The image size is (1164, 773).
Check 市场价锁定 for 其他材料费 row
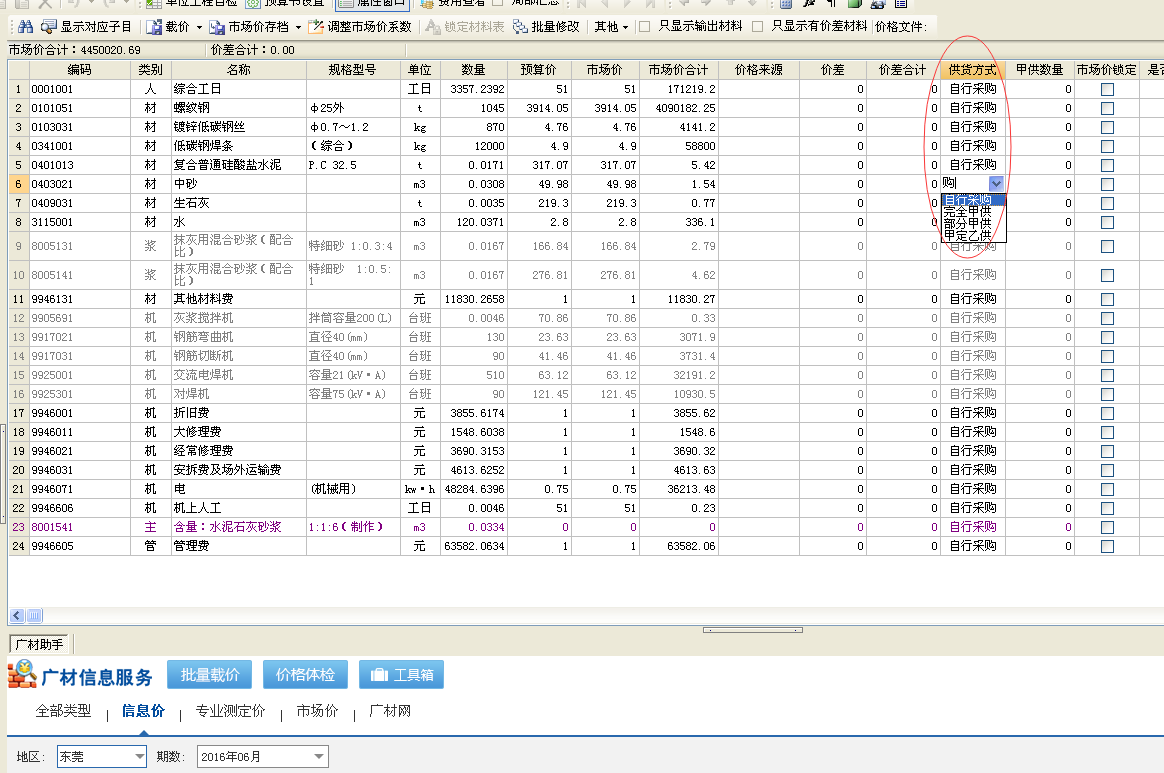(x=1108, y=299)
